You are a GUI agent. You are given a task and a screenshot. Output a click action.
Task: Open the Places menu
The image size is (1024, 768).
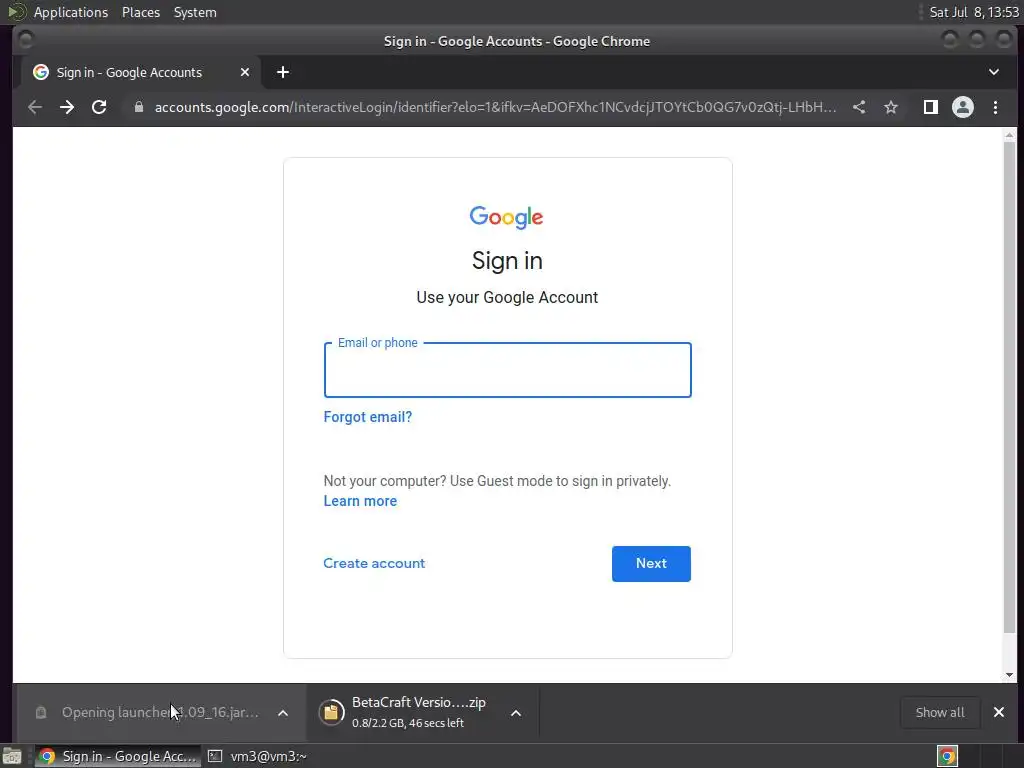coord(140,12)
